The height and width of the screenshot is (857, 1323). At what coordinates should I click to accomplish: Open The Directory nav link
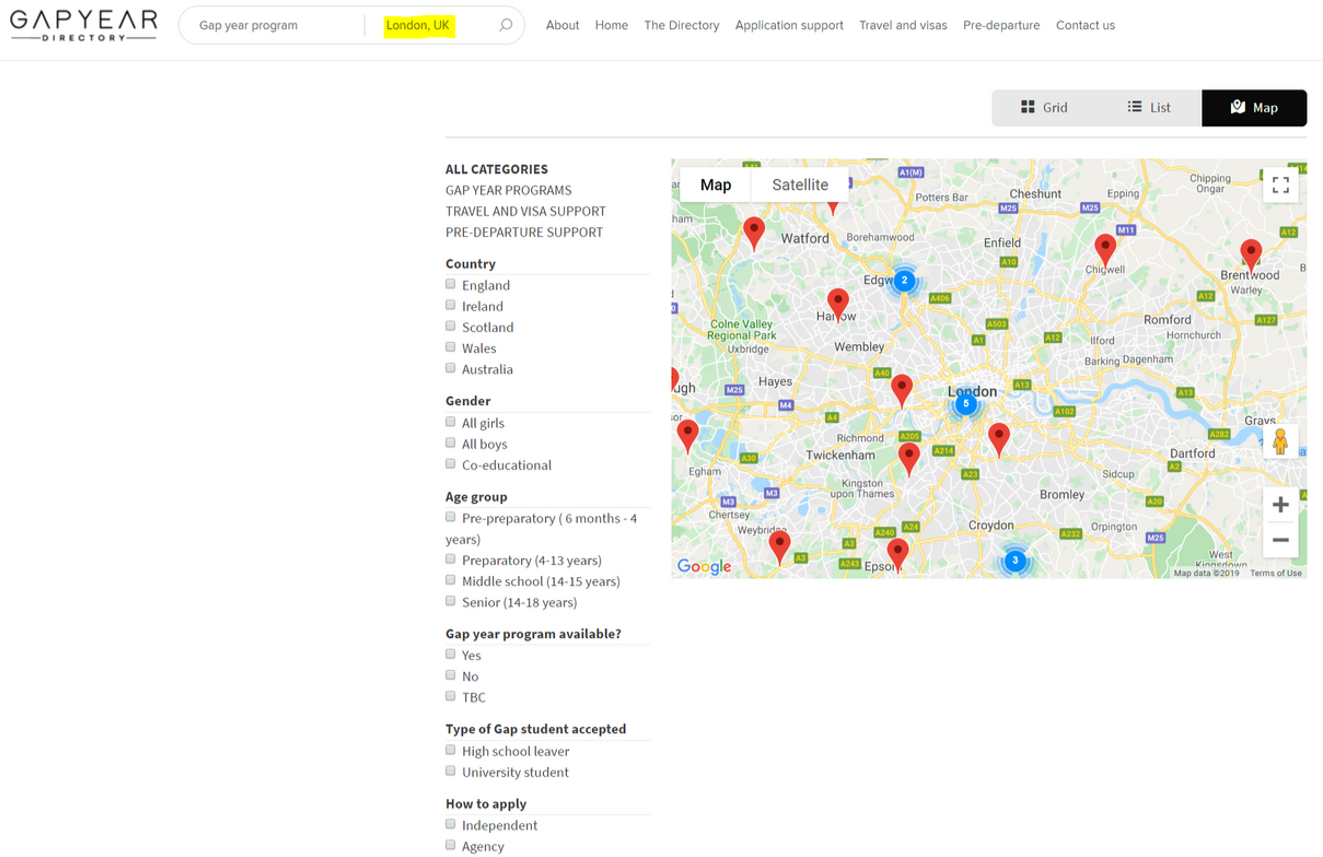681,26
